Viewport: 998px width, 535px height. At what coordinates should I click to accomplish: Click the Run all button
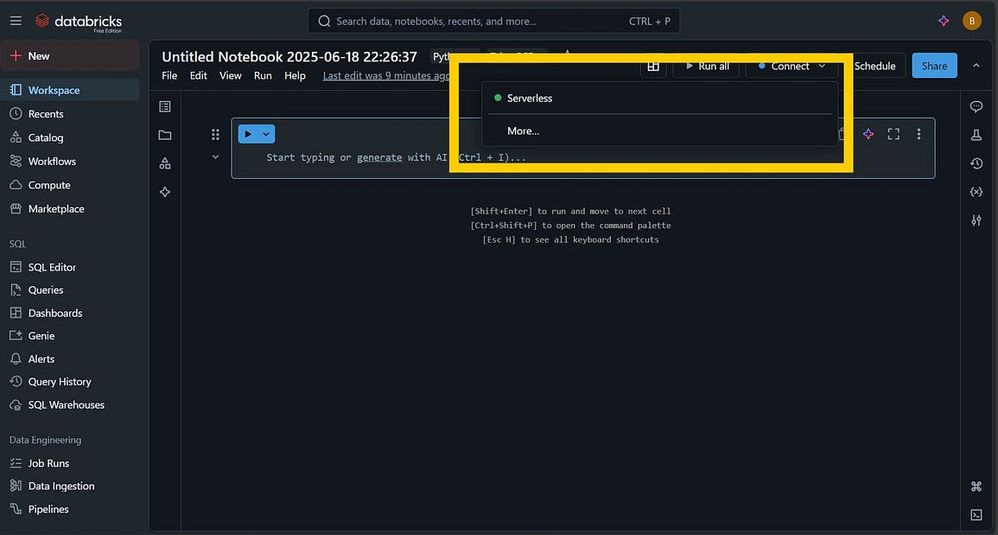point(706,66)
